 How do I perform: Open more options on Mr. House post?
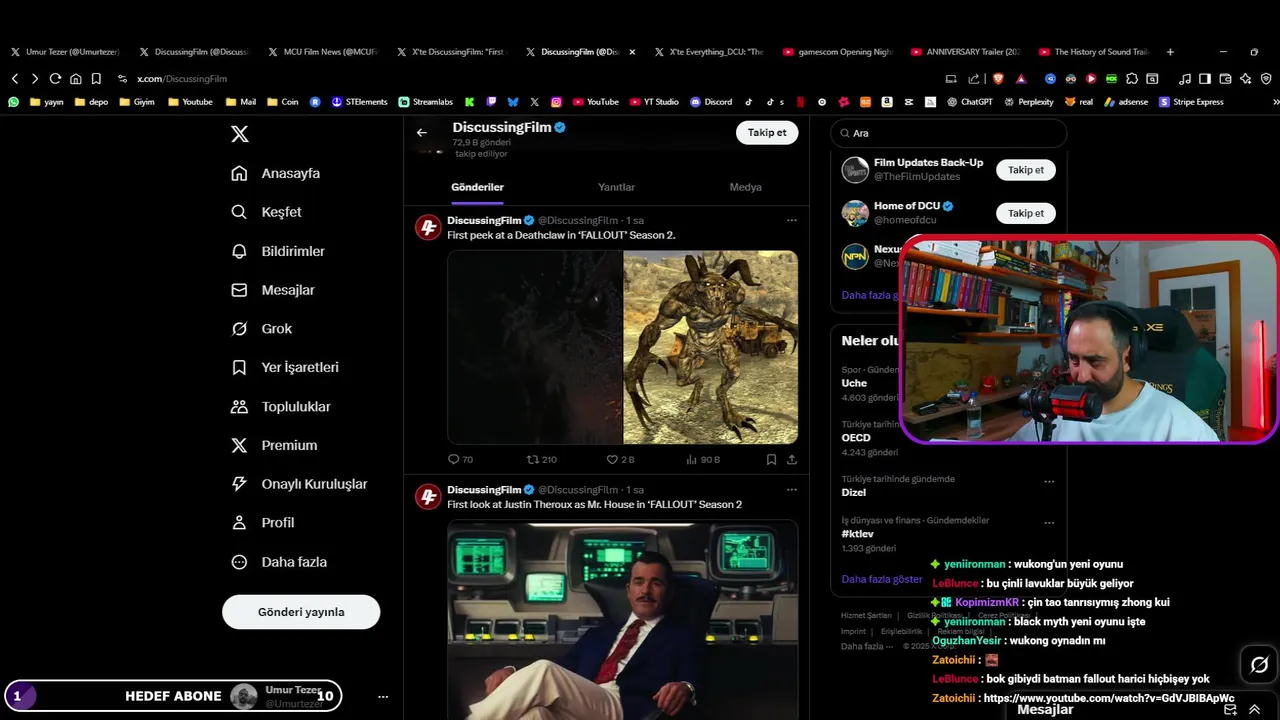point(791,490)
